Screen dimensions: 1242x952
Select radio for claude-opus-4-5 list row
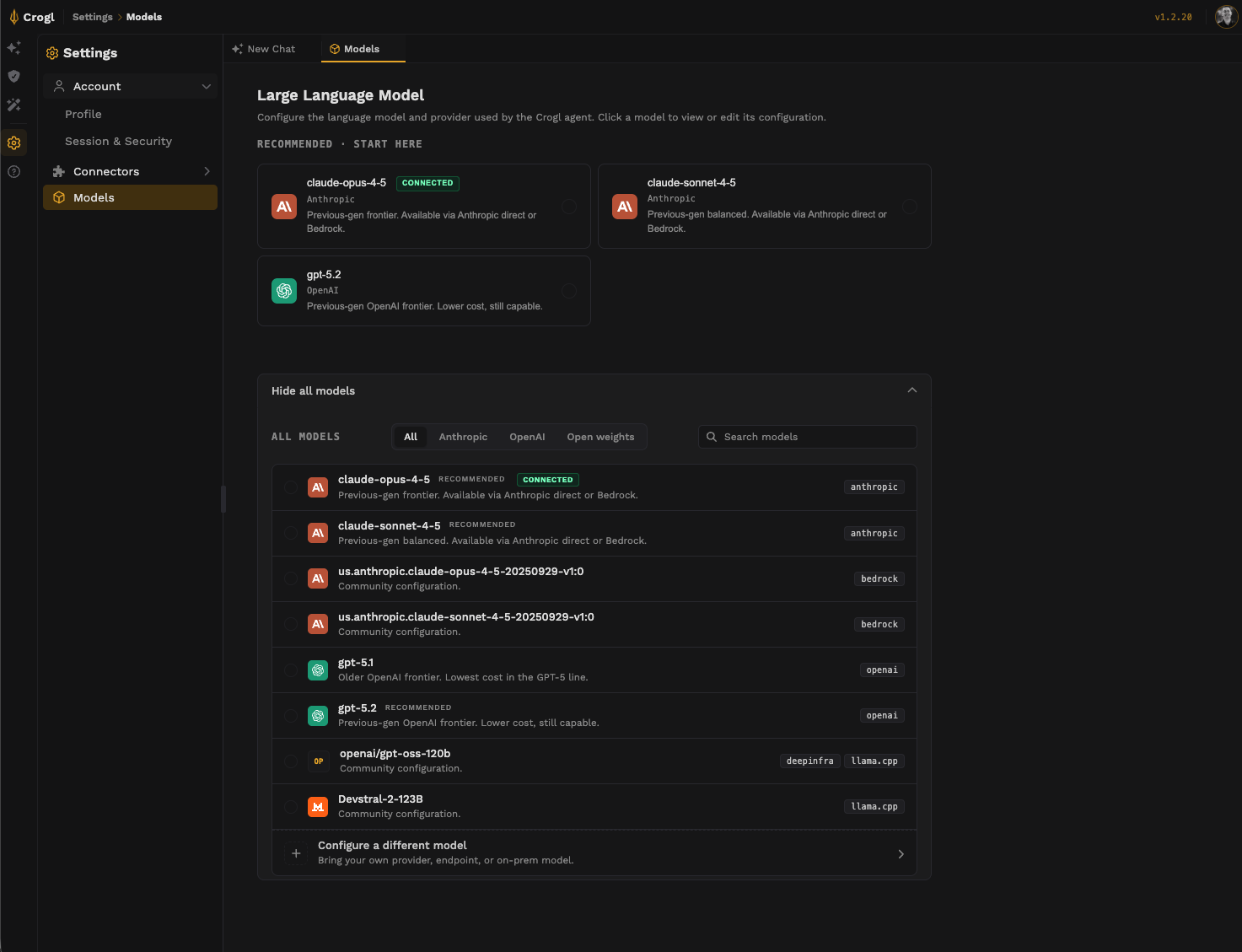pos(290,487)
